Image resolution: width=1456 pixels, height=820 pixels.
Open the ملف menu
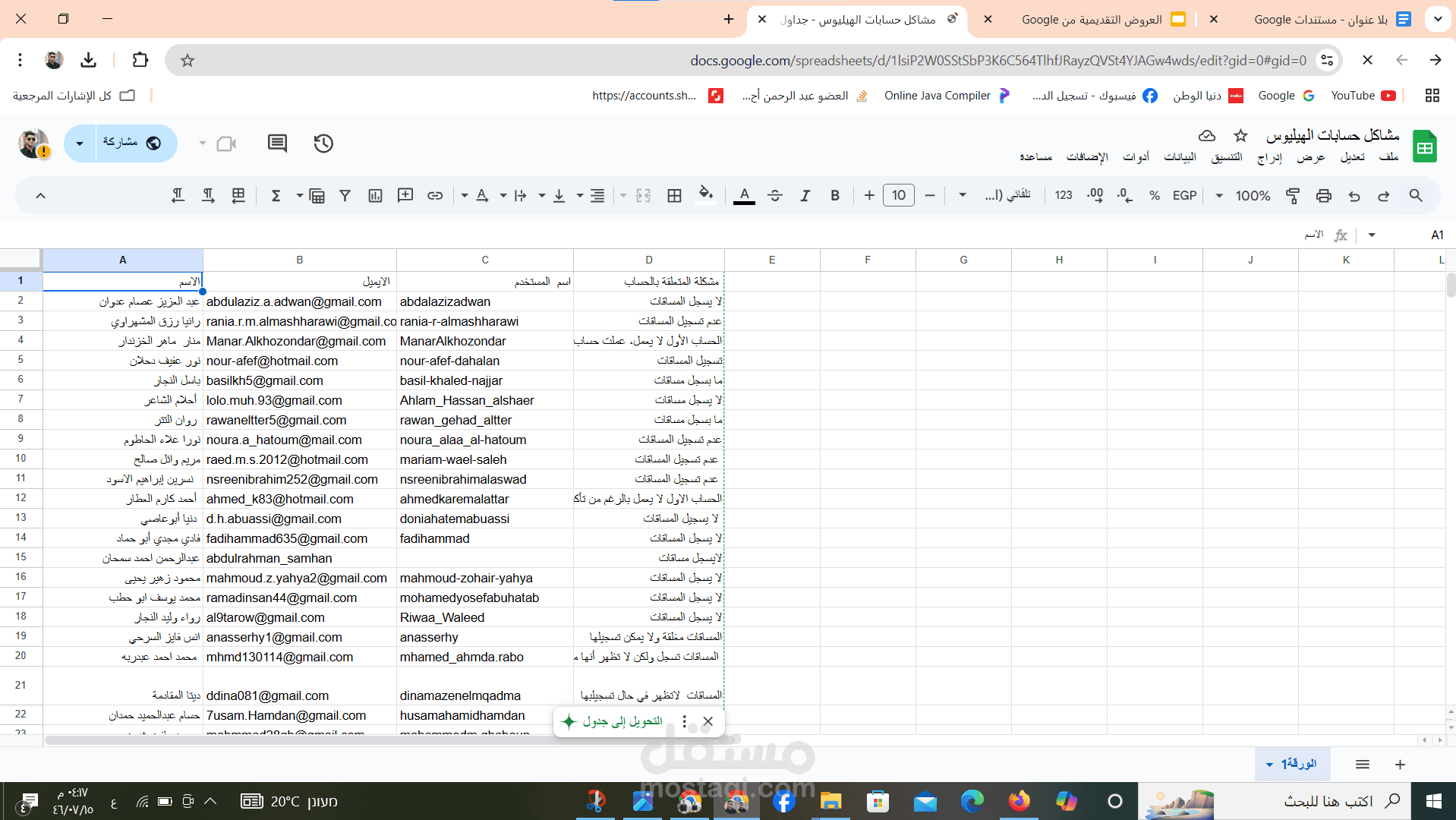point(1388,156)
